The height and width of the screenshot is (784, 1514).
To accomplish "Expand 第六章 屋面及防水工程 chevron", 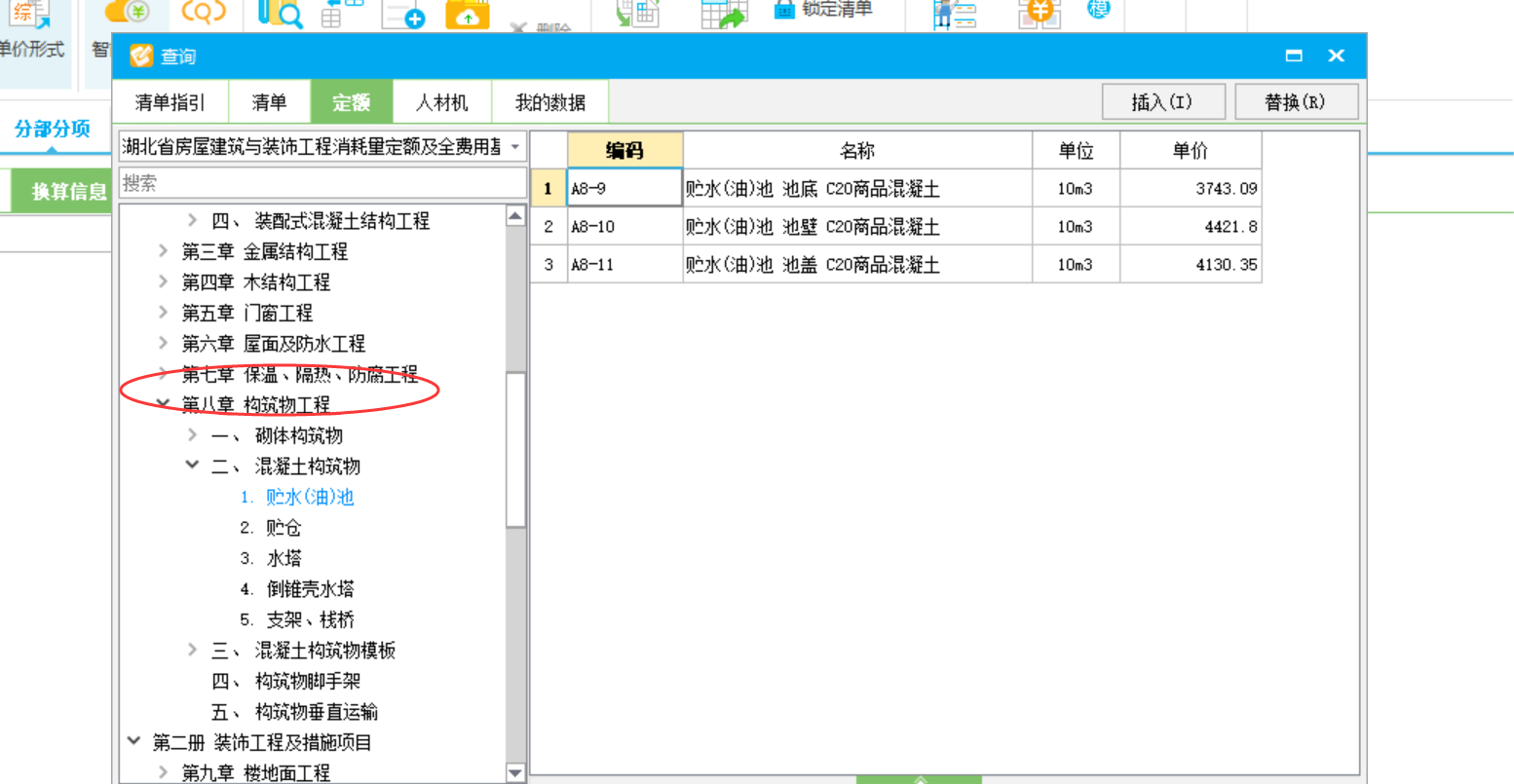I will 163,343.
